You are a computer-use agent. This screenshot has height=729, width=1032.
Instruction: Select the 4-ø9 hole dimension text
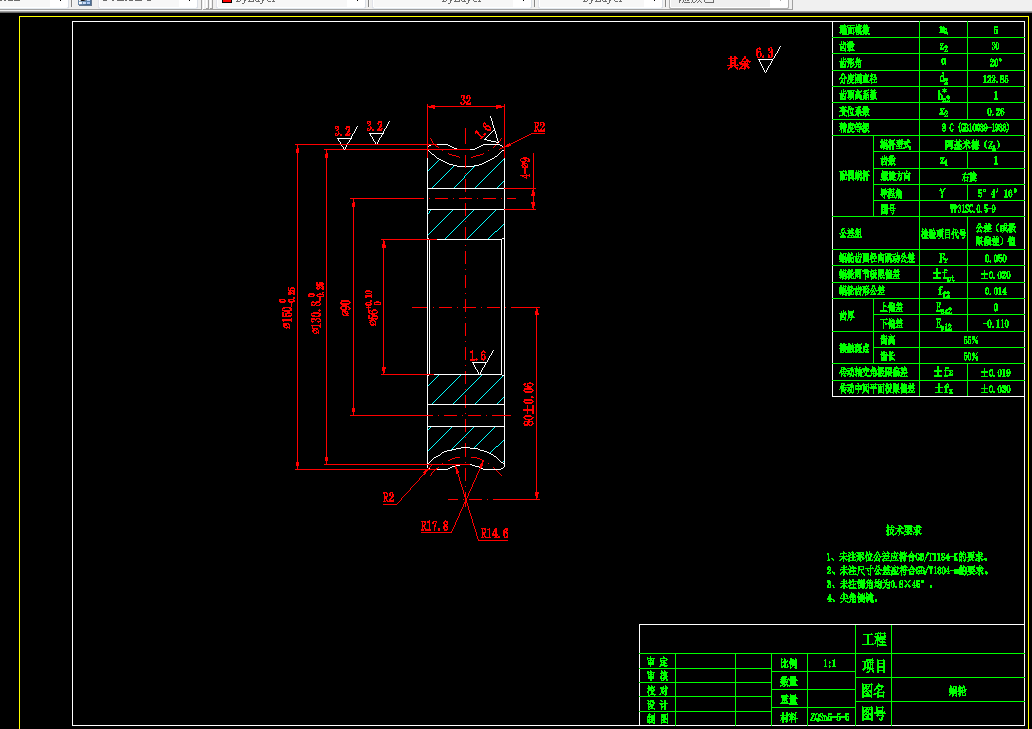tap(525, 168)
